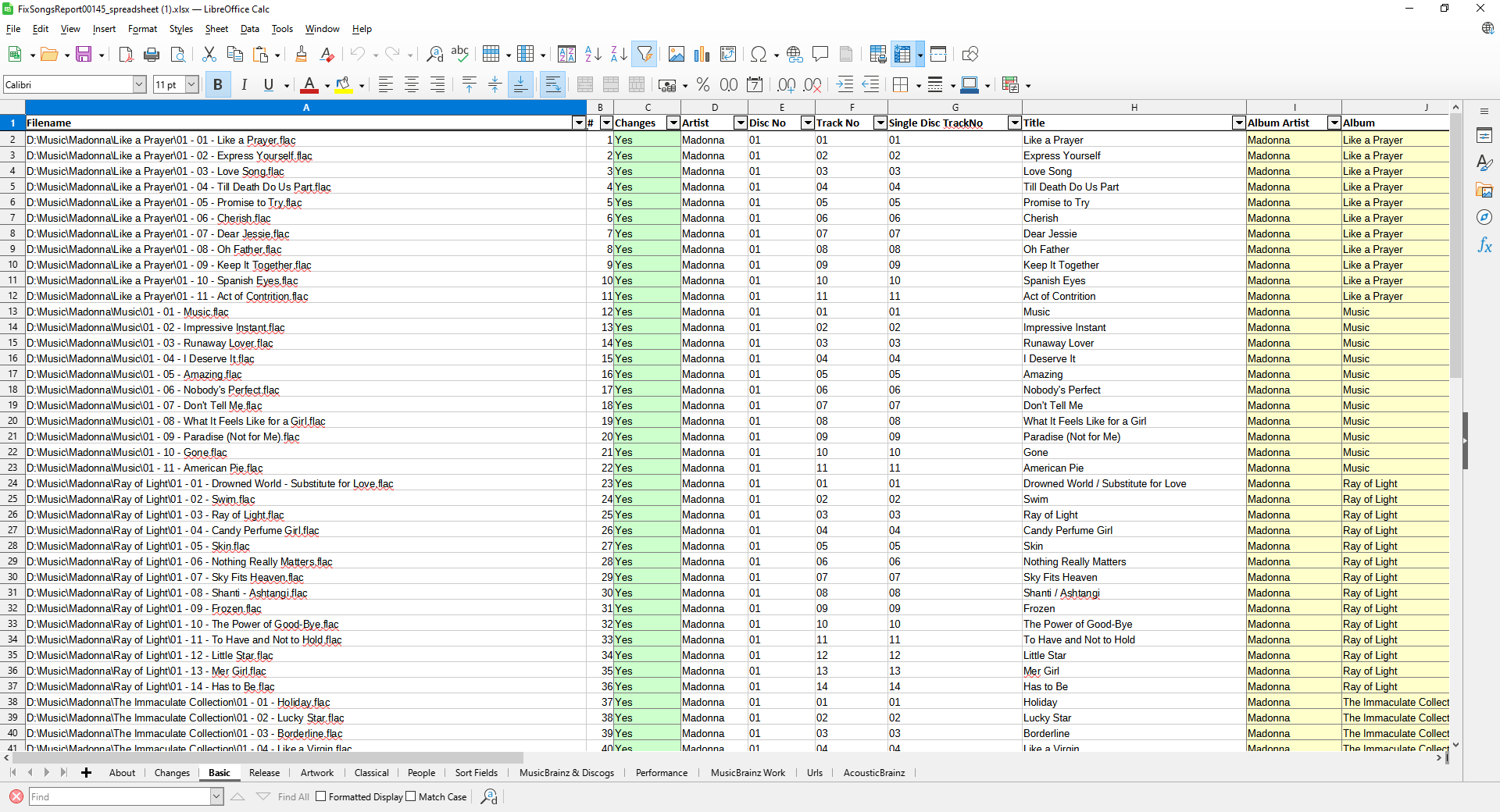Merge and center selected cells
Screen dimensions: 1500x812
[585, 85]
